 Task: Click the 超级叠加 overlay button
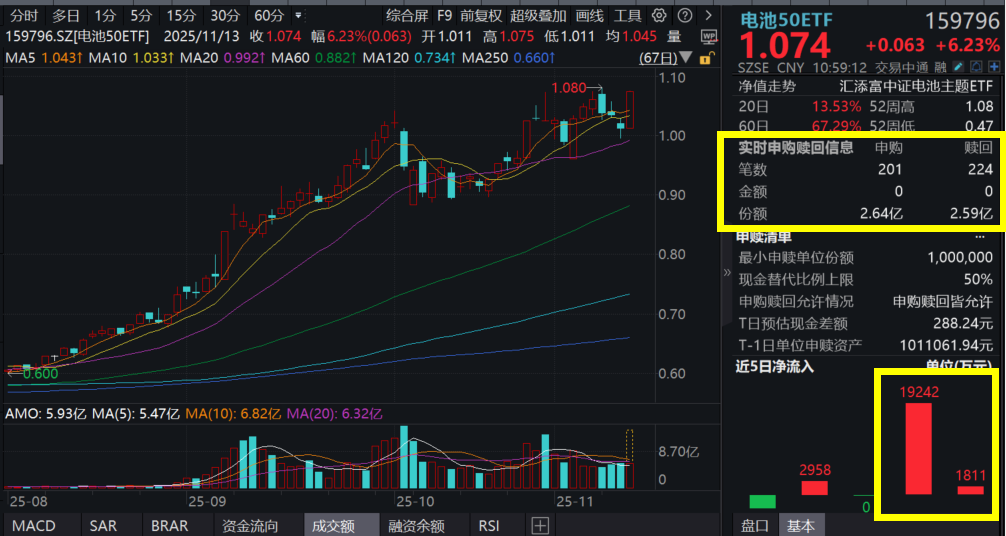click(x=538, y=16)
